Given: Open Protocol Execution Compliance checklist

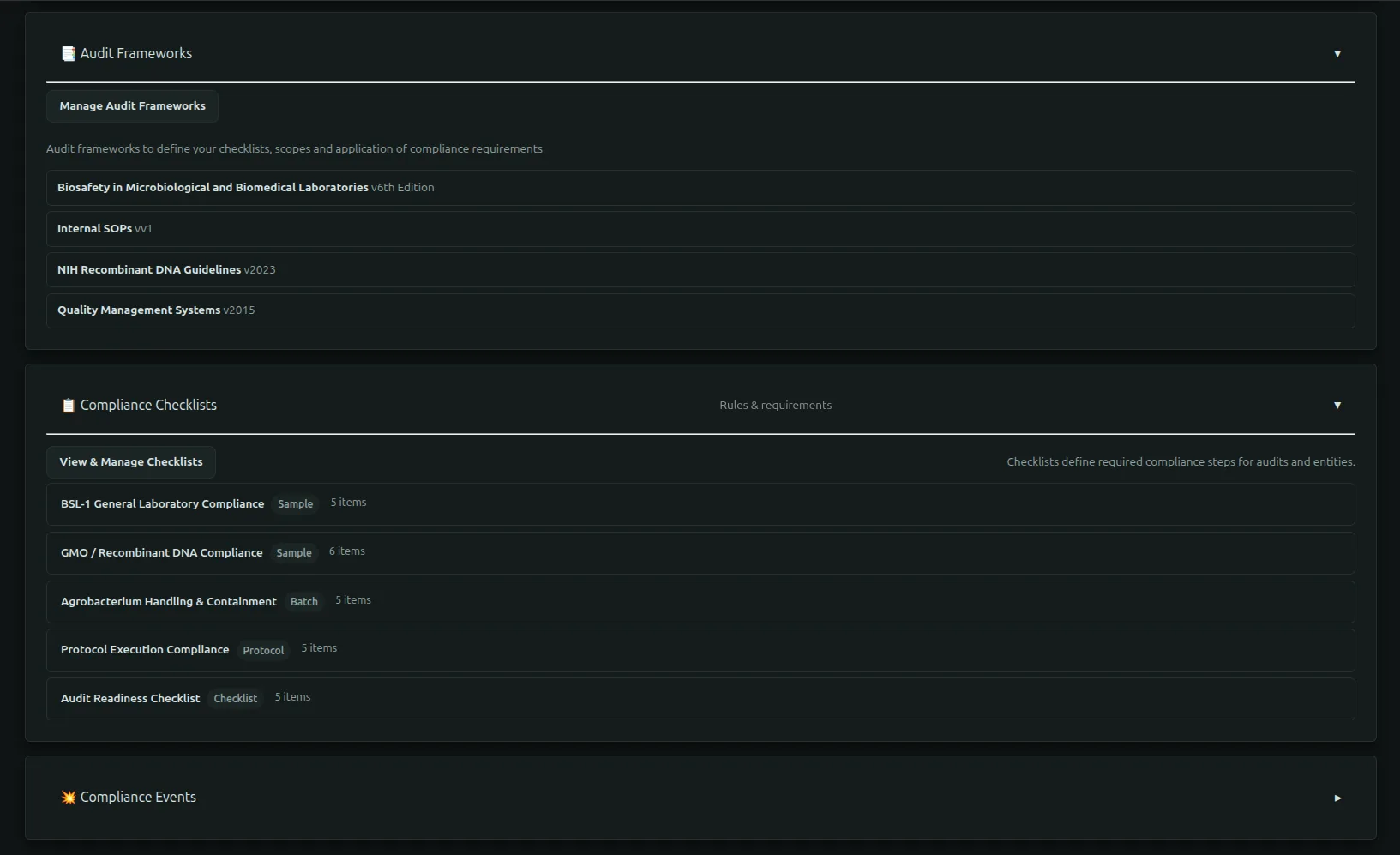Looking at the screenshot, I should (x=700, y=650).
